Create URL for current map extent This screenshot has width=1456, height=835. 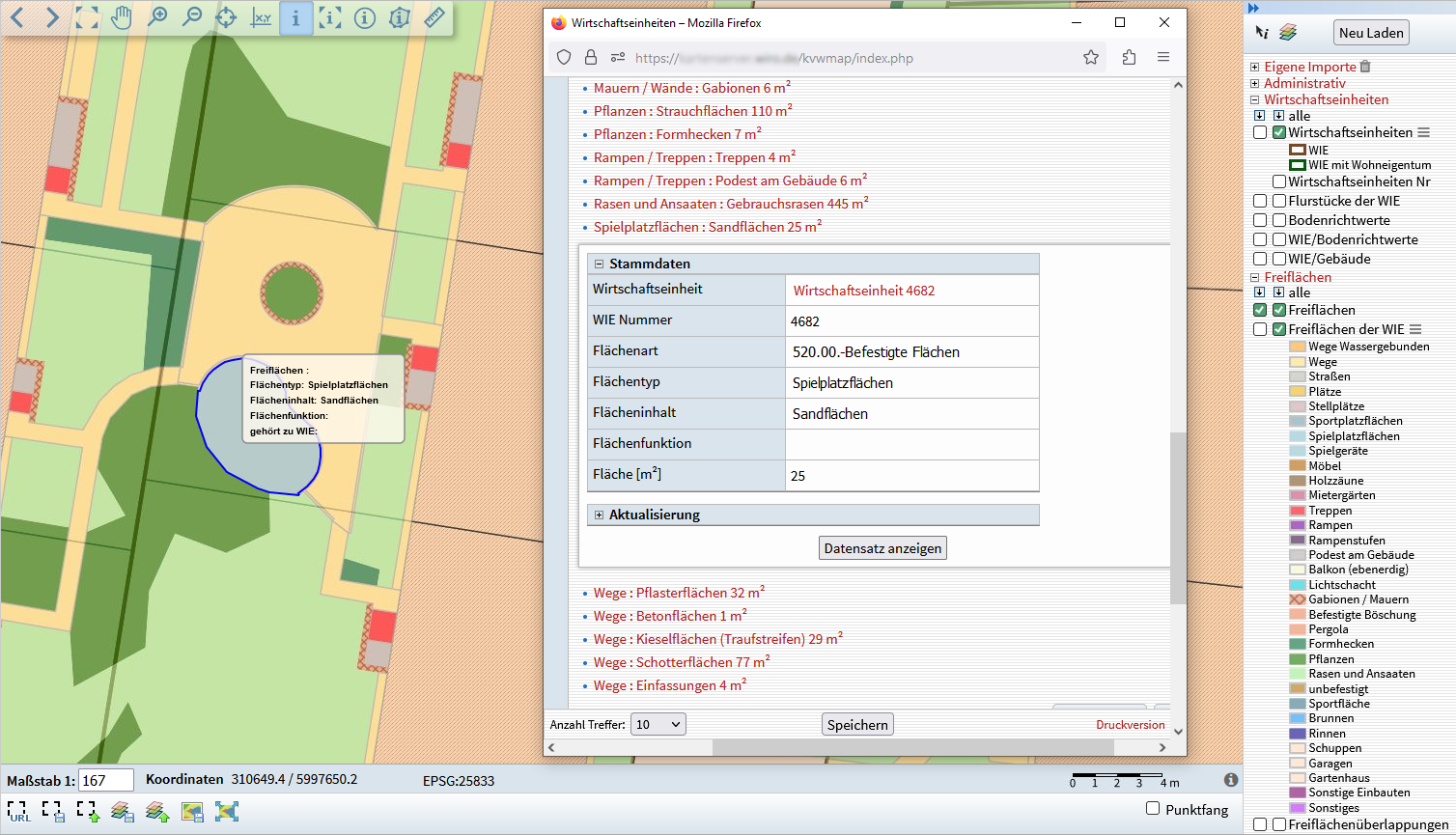(18, 812)
